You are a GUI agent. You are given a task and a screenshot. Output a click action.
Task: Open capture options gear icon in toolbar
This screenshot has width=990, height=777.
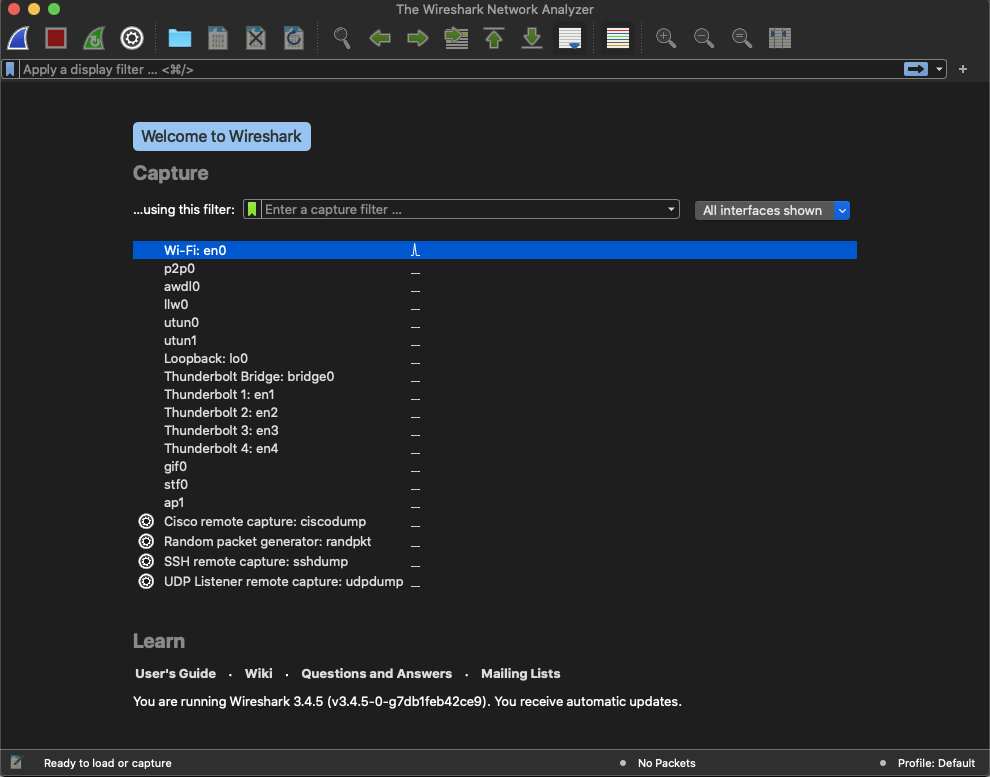132,38
